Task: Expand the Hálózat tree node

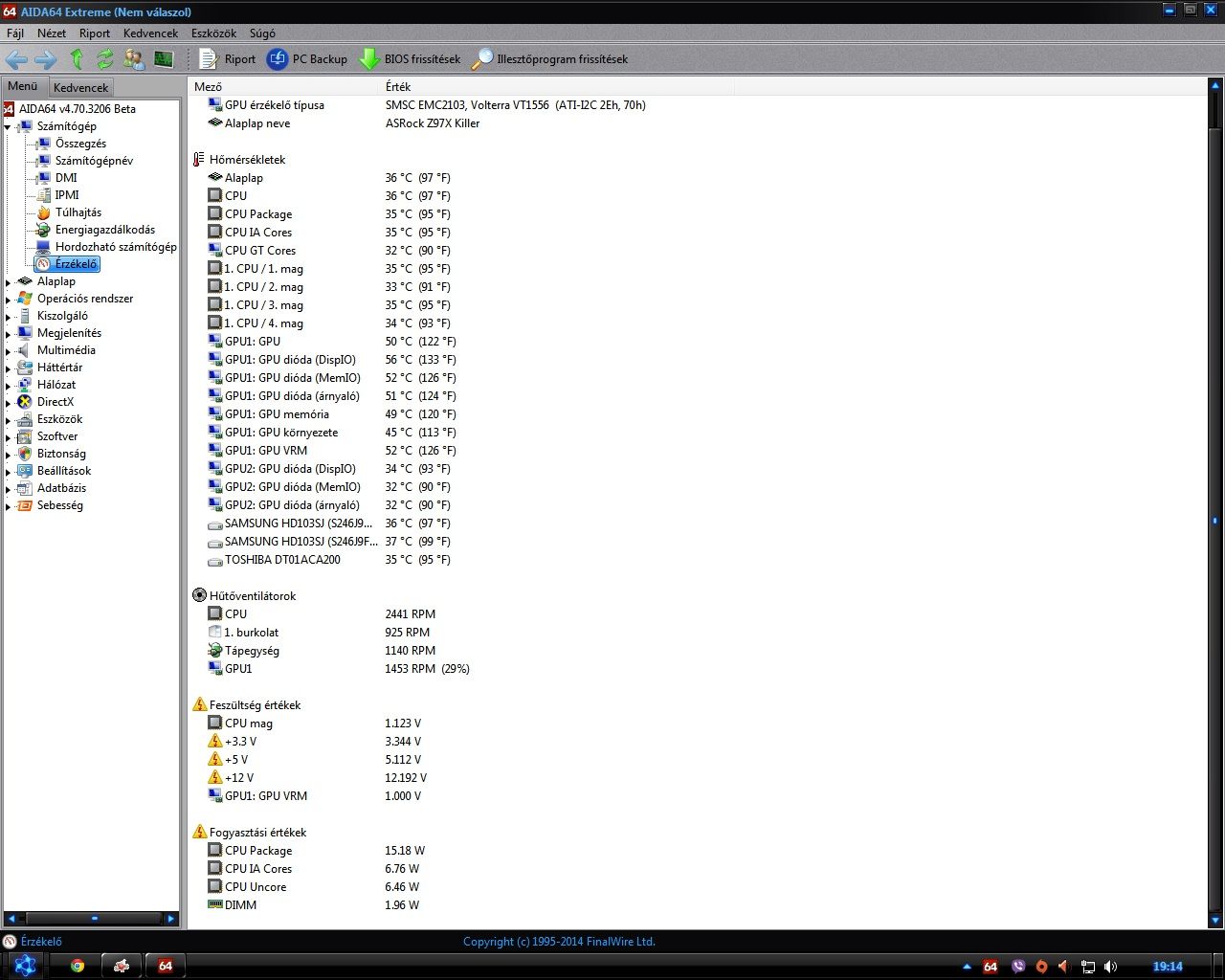Action: pyautogui.click(x=9, y=385)
